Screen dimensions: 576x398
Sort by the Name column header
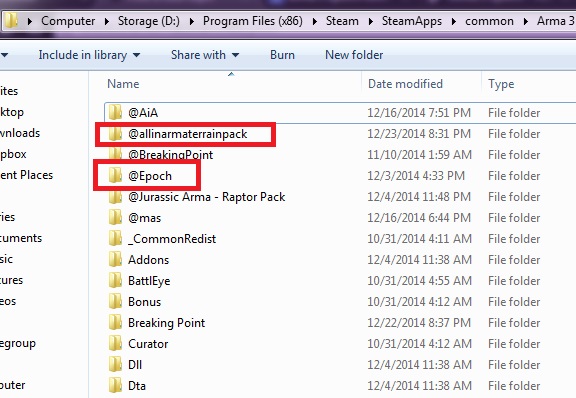[123, 84]
